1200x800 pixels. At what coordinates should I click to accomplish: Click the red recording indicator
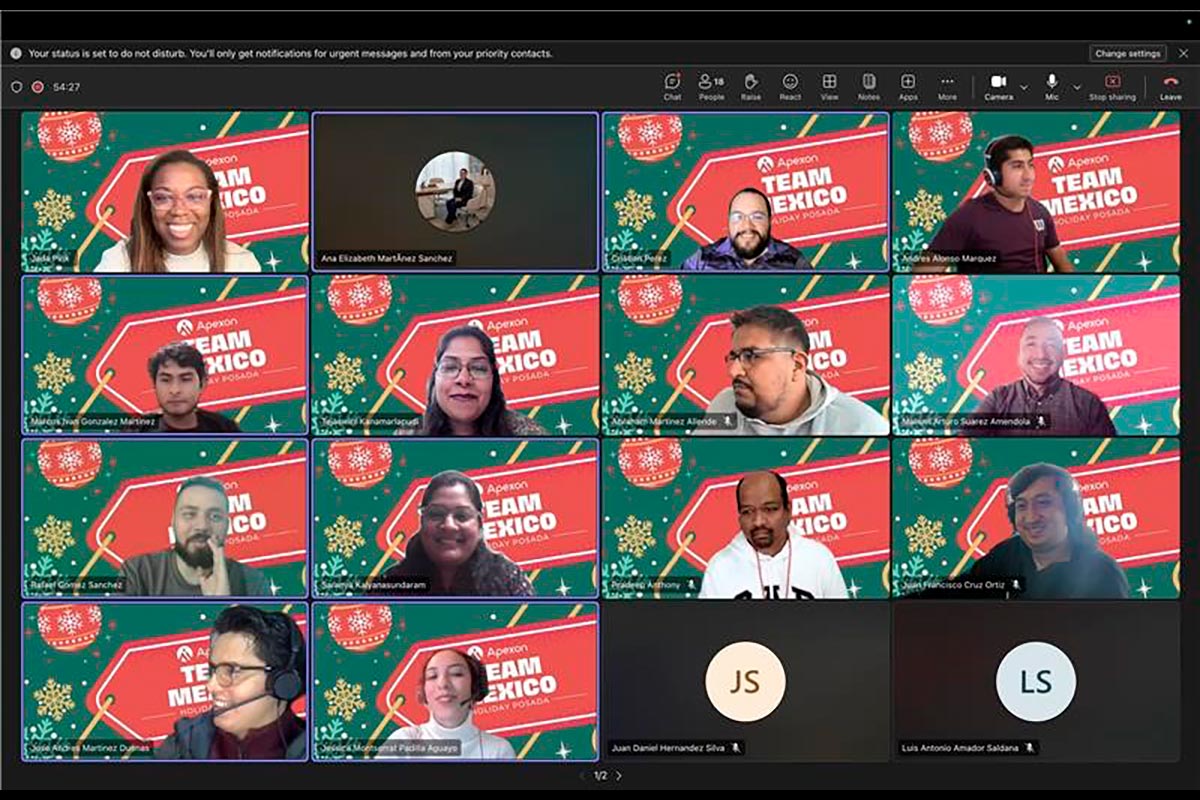[x=38, y=87]
